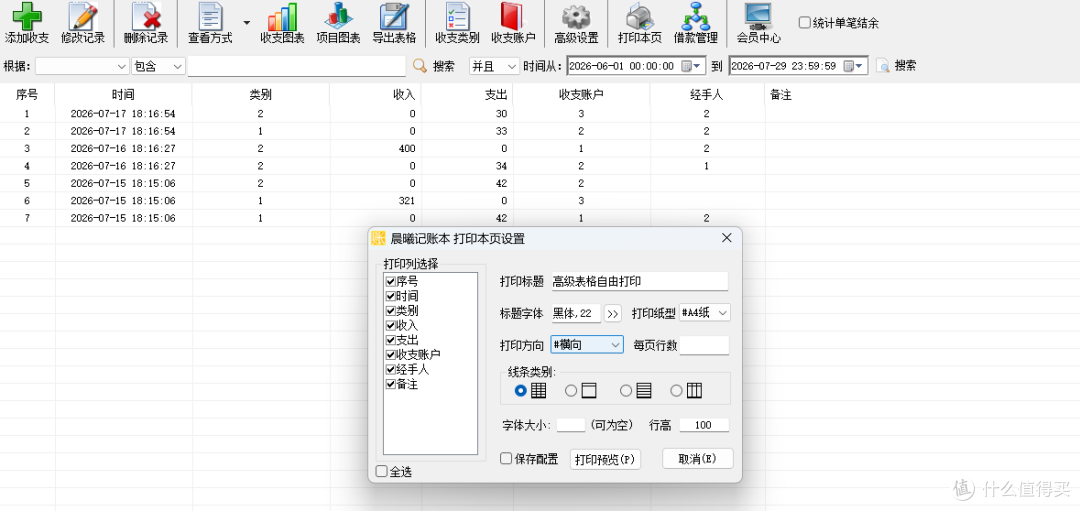Click the 每页行数 input field
The width and height of the screenshot is (1080, 511).
pos(704,344)
